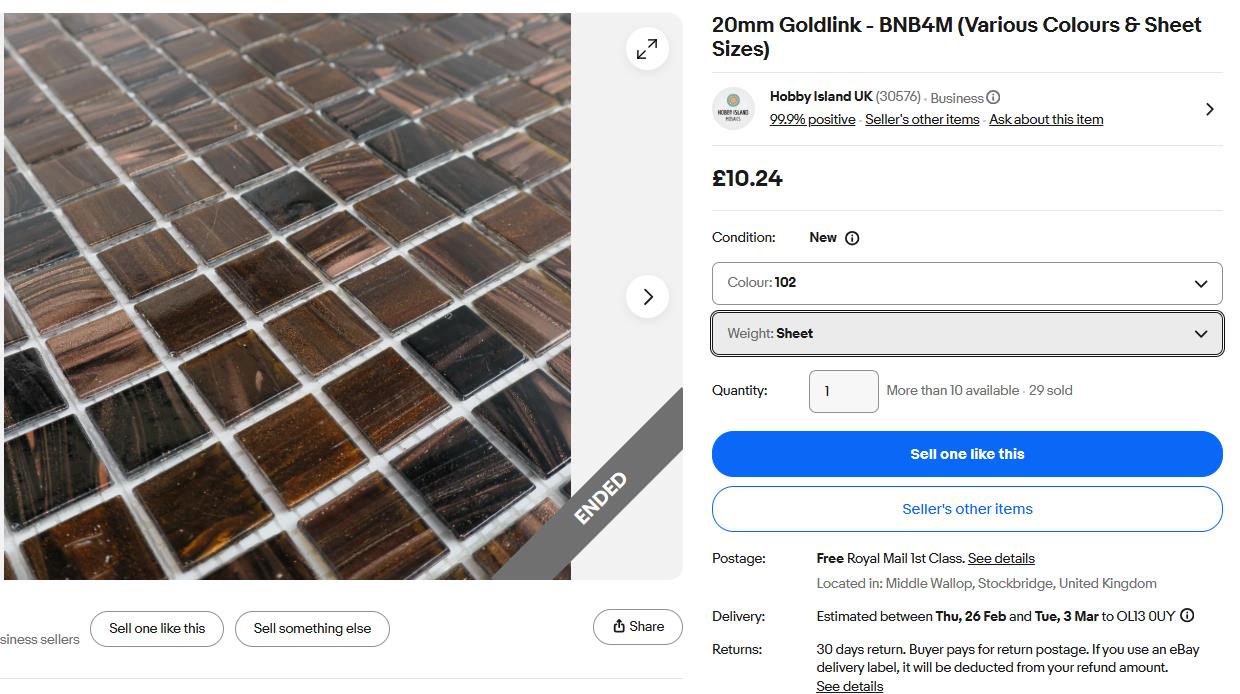Open the returns See details link

pos(849,686)
